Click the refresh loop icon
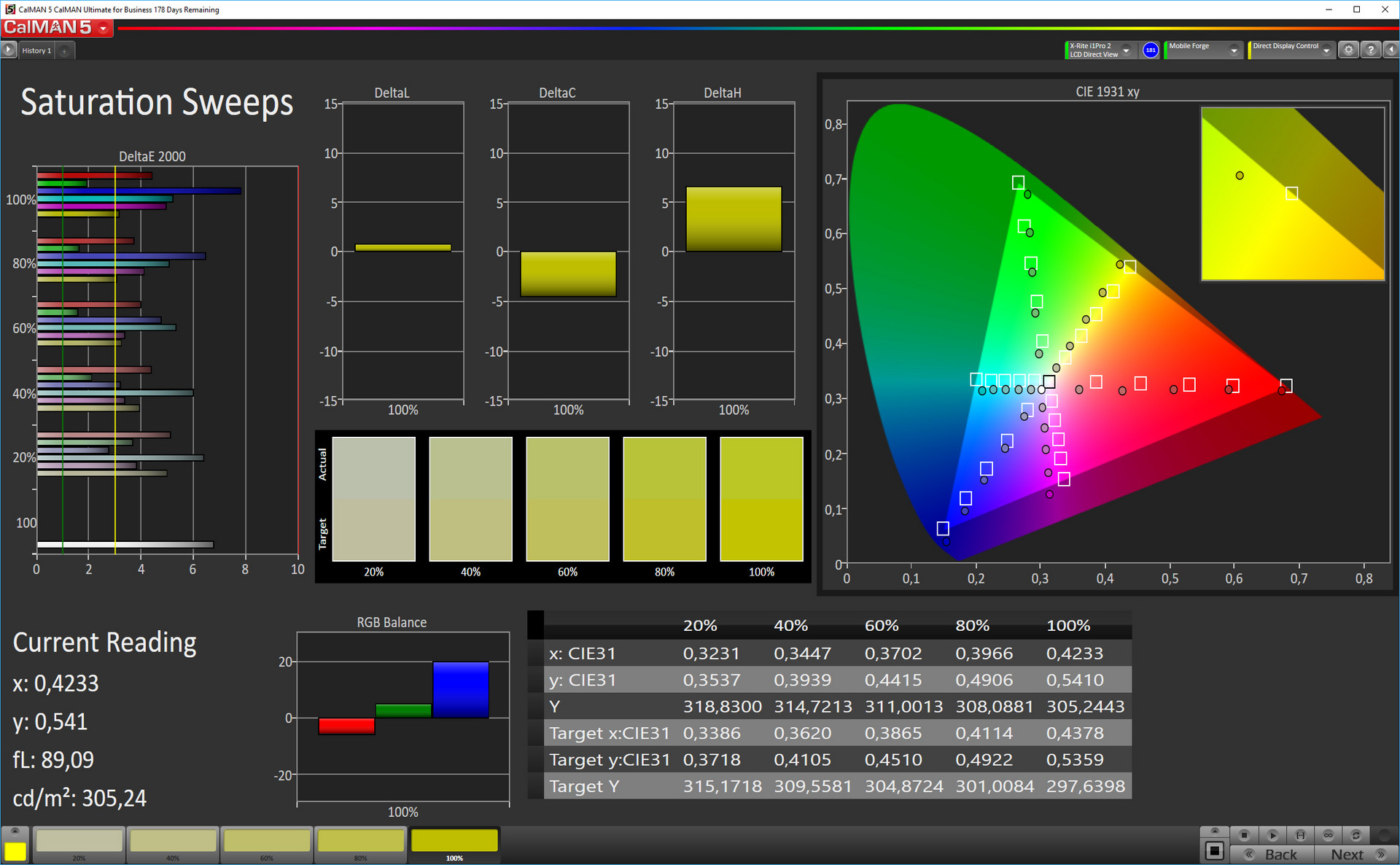This screenshot has width=1400, height=865. click(1356, 835)
